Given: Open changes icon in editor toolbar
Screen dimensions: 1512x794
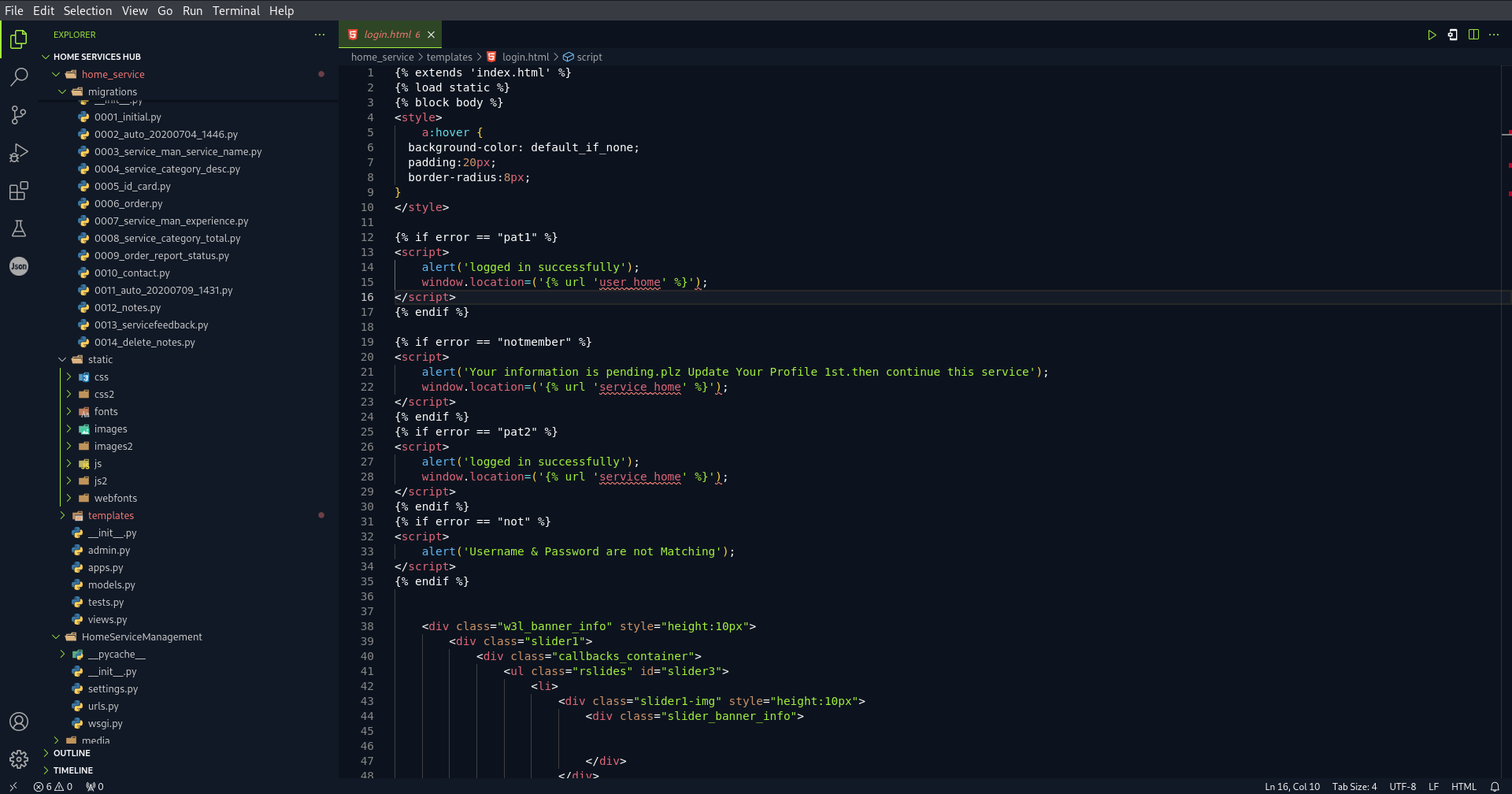Looking at the screenshot, I should coord(1453,35).
